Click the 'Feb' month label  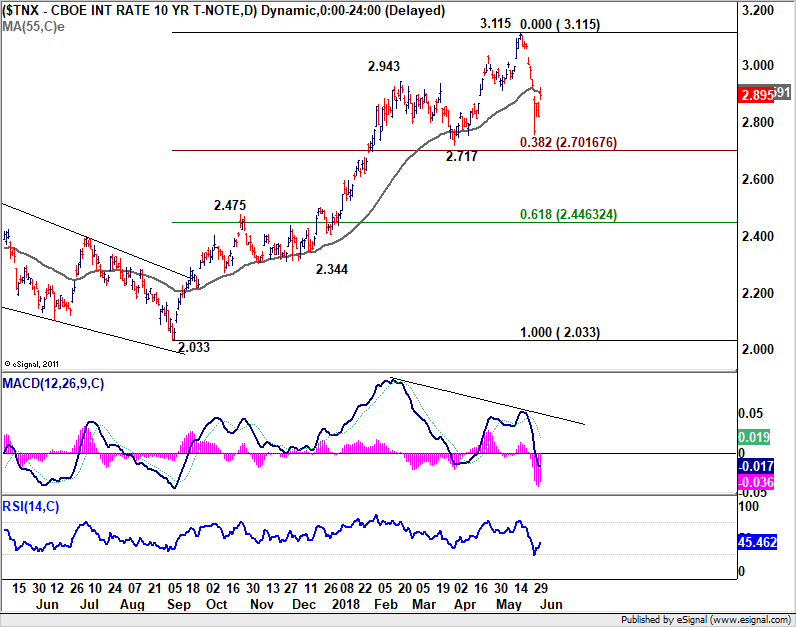pyautogui.click(x=386, y=605)
